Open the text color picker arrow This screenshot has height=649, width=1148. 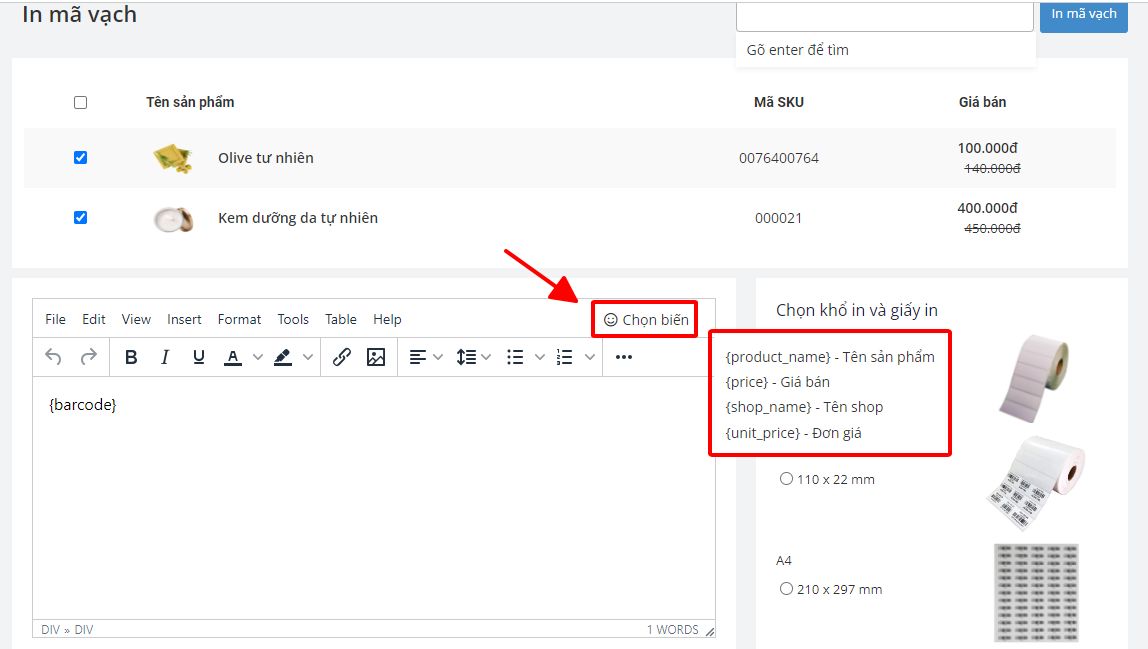tap(258, 357)
